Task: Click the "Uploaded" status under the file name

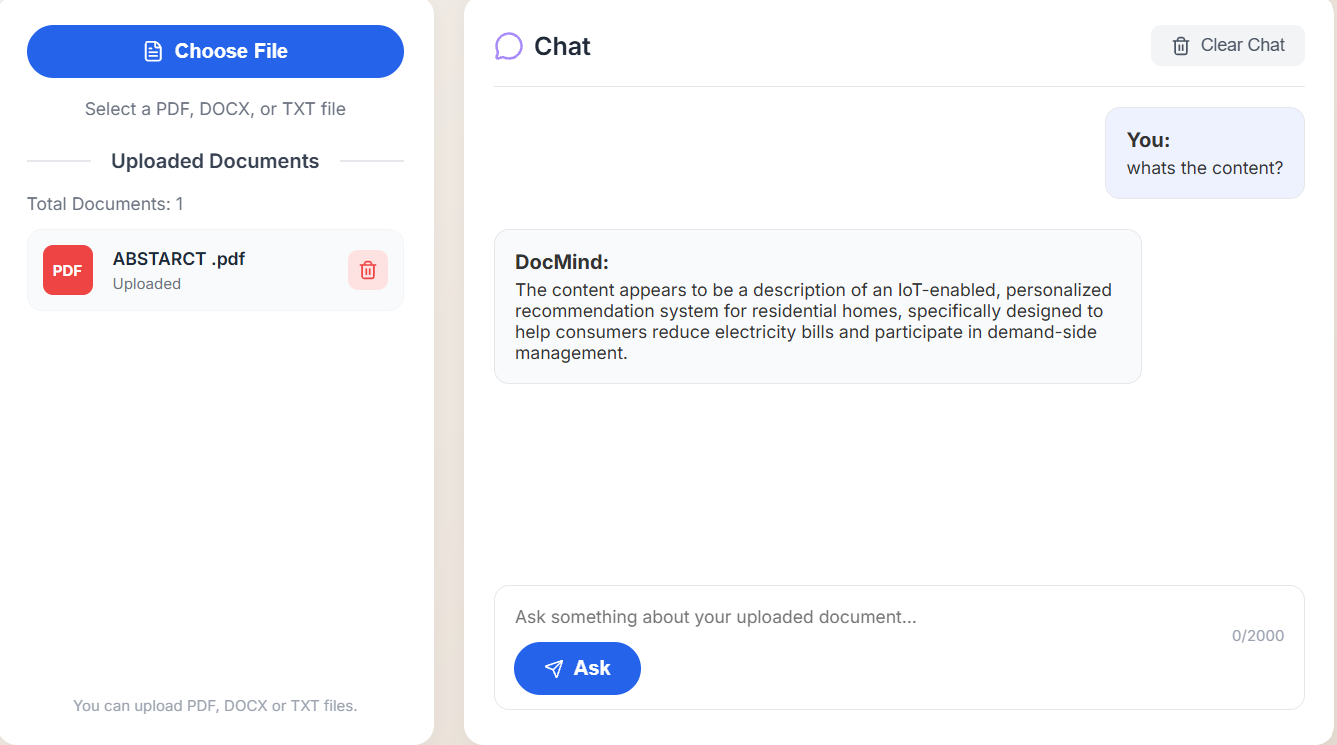Action: coord(147,284)
